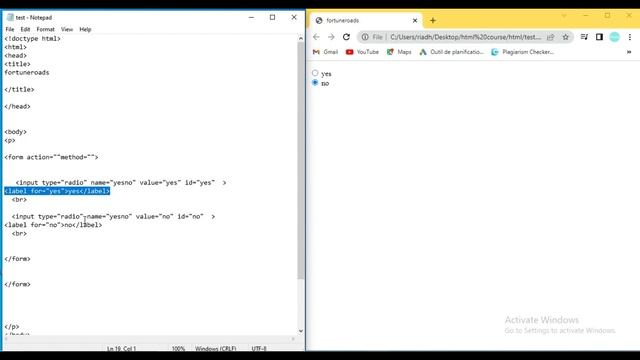Reload the fortuneroads page
640x360 pixels.
point(346,37)
